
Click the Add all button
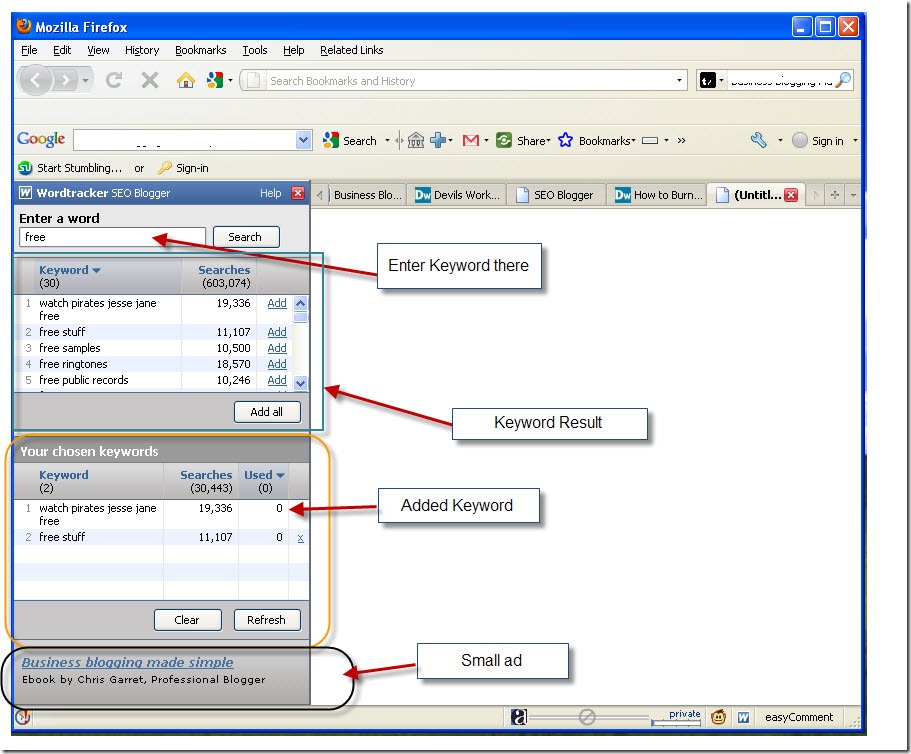pos(267,412)
